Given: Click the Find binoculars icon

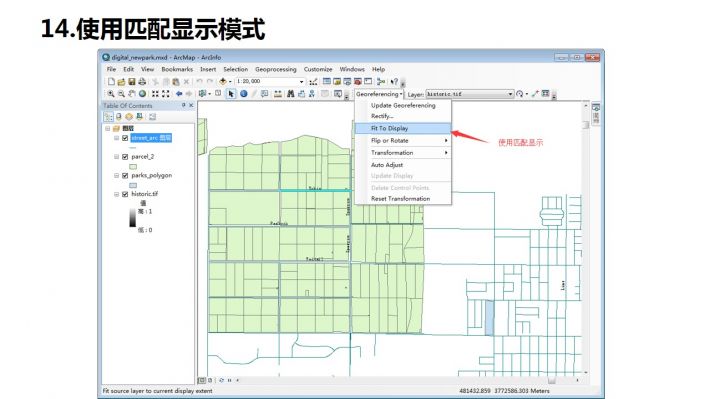Looking at the screenshot, I should click(x=291, y=94).
